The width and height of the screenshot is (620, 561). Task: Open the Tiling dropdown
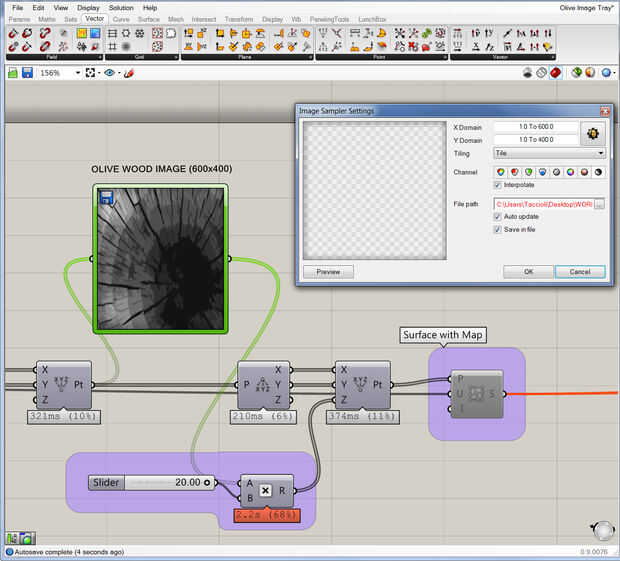click(x=549, y=154)
